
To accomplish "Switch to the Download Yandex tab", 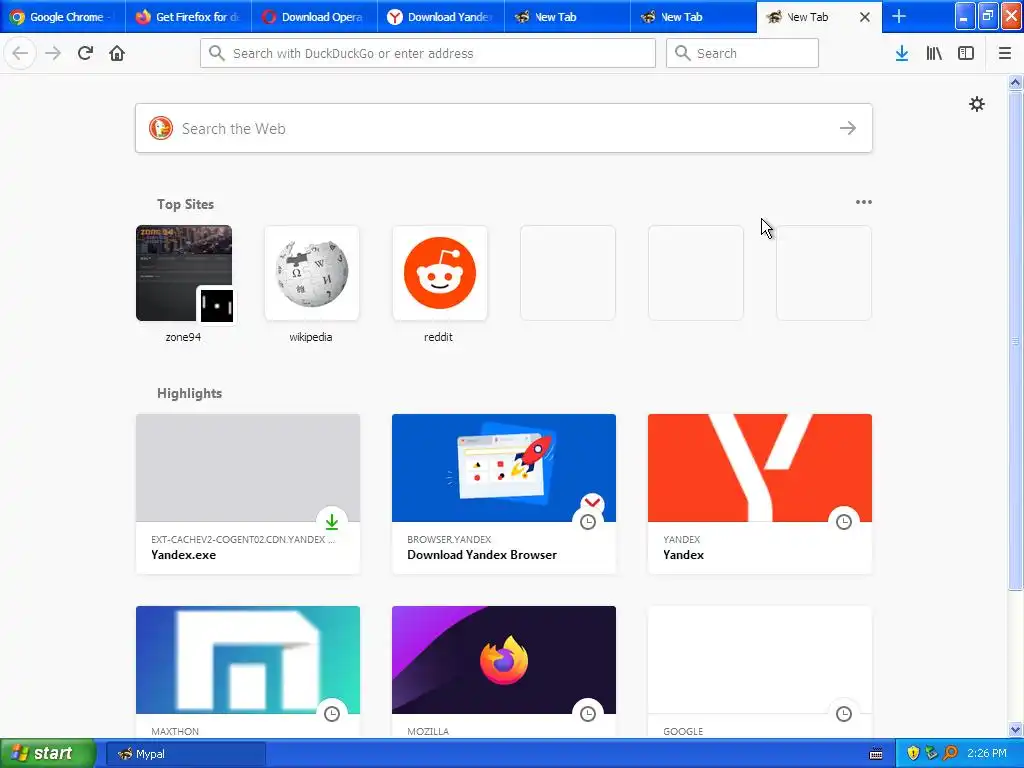I will [441, 17].
